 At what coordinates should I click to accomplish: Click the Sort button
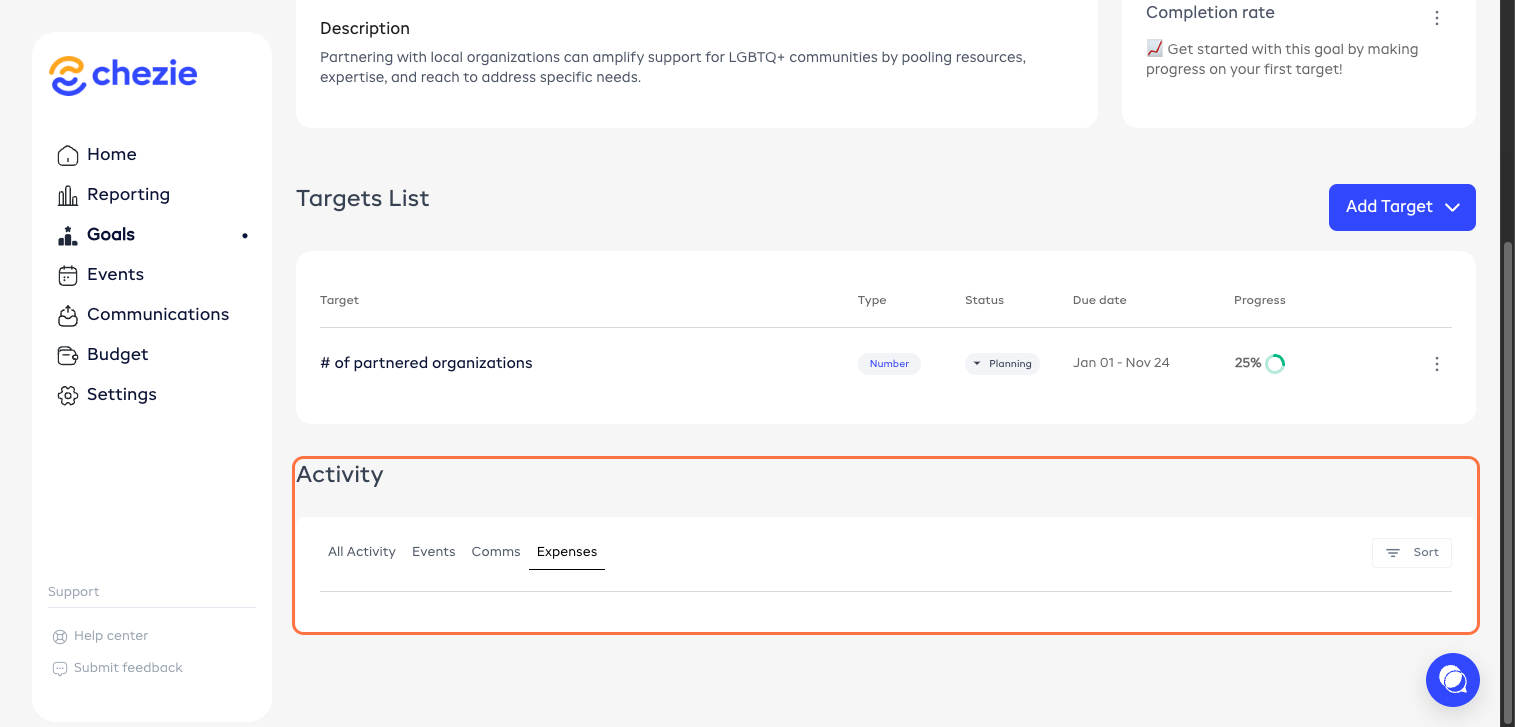(1411, 552)
